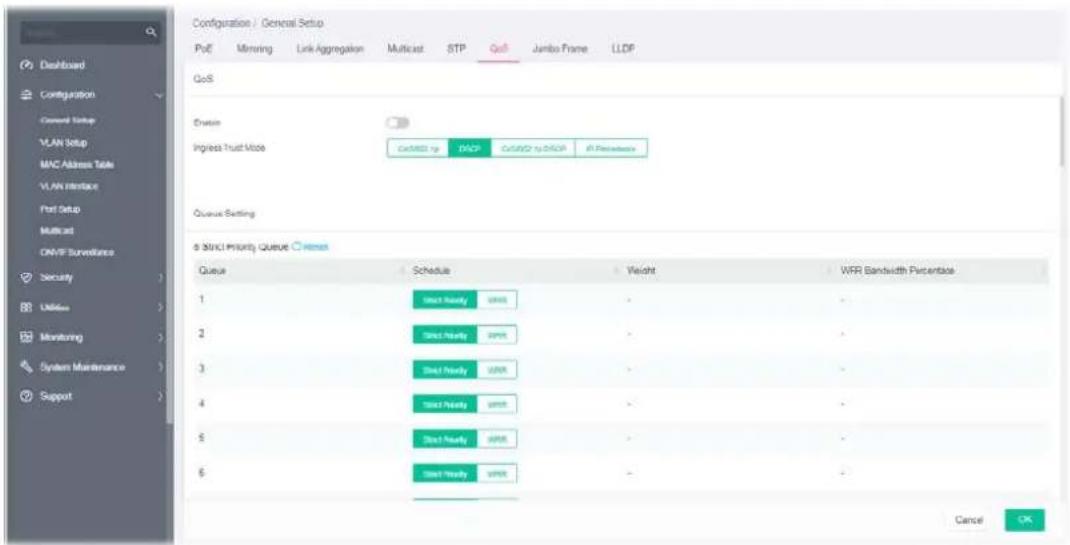Select CoS/802.1p-DSCP ingress trust mode

tap(533, 148)
